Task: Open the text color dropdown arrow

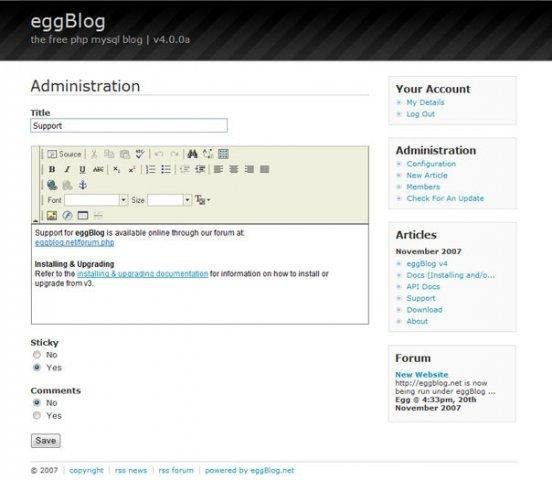Action: (x=209, y=200)
